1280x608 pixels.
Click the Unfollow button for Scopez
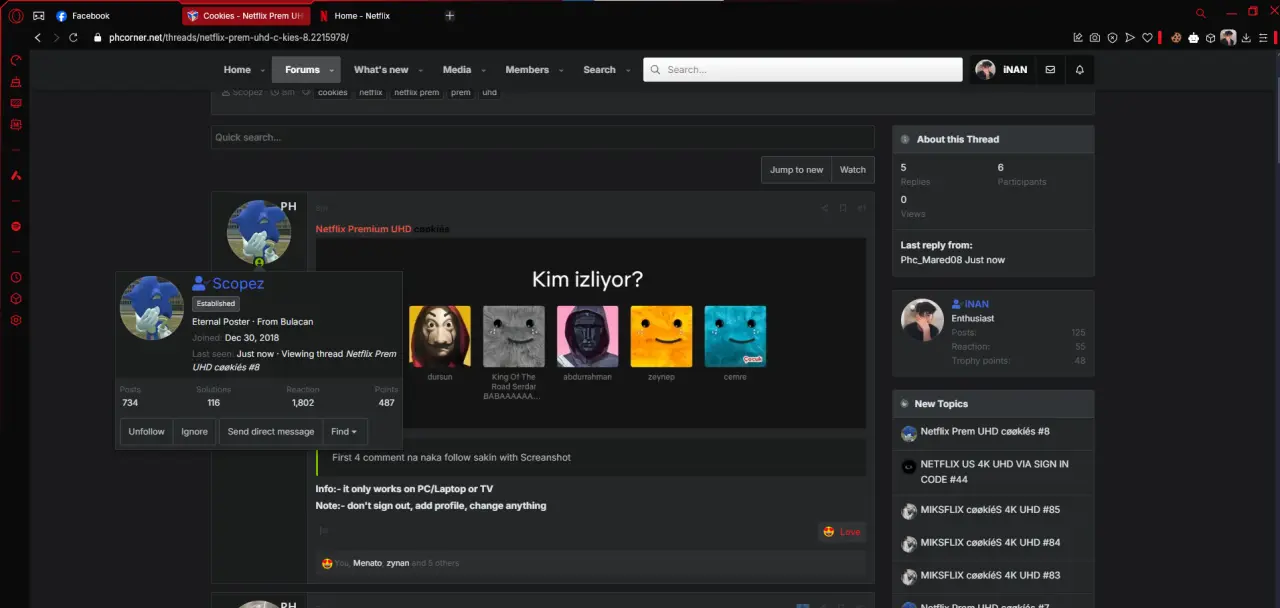[146, 432]
